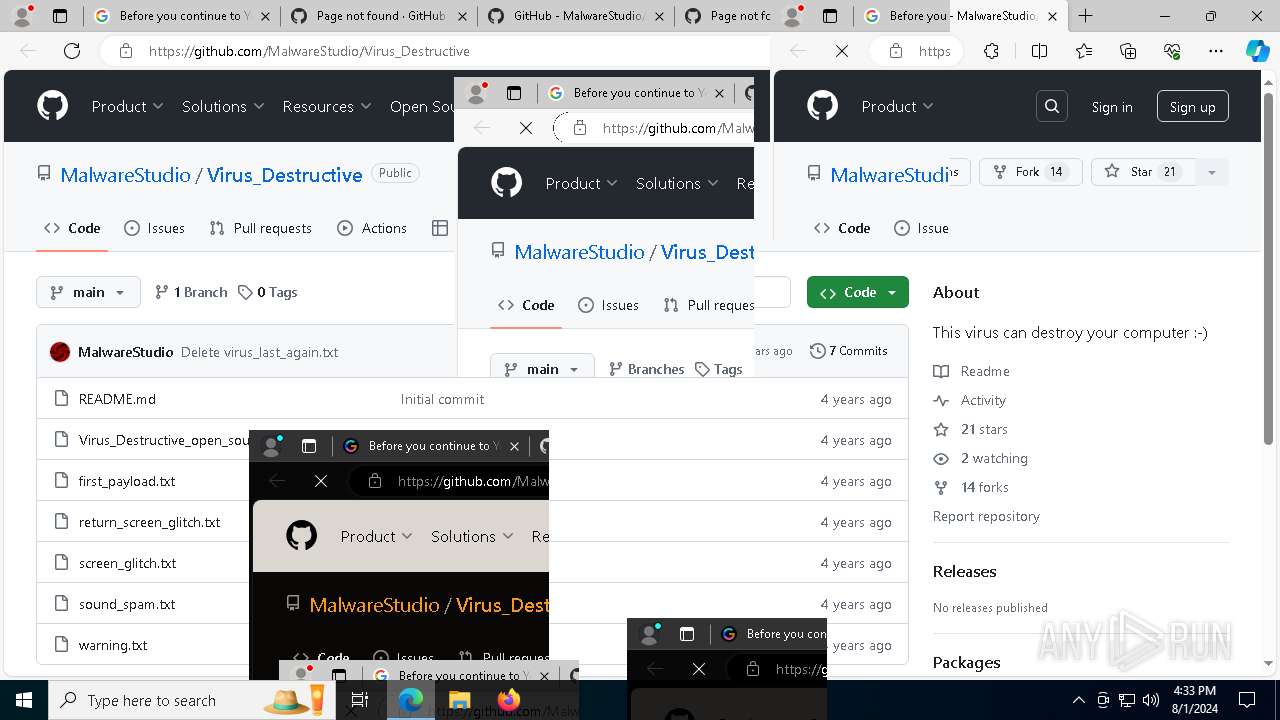The image size is (1280, 720).
Task: Open Favorites in Edge toolbar
Action: click(x=1084, y=51)
